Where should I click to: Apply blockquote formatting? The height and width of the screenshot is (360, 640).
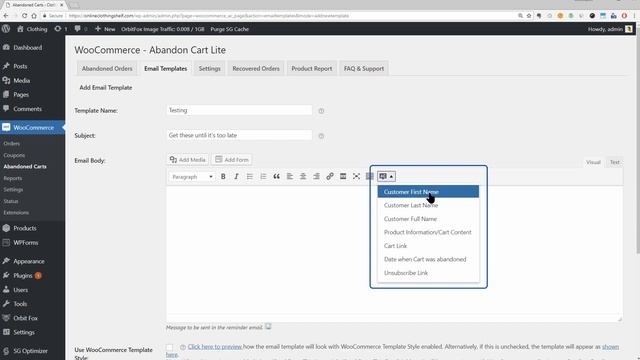point(276,176)
